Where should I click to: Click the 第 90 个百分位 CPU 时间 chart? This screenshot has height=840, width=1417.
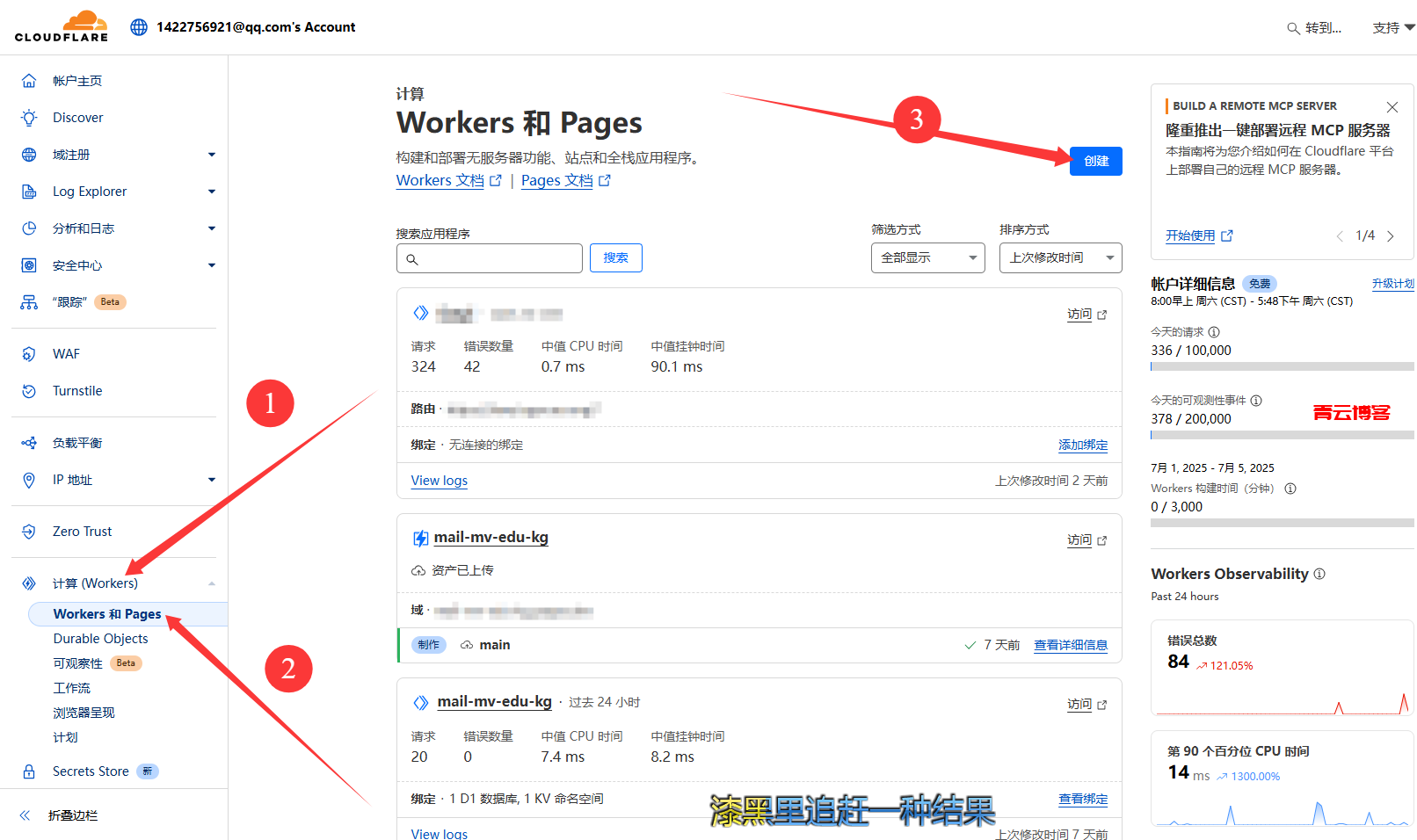[1282, 778]
